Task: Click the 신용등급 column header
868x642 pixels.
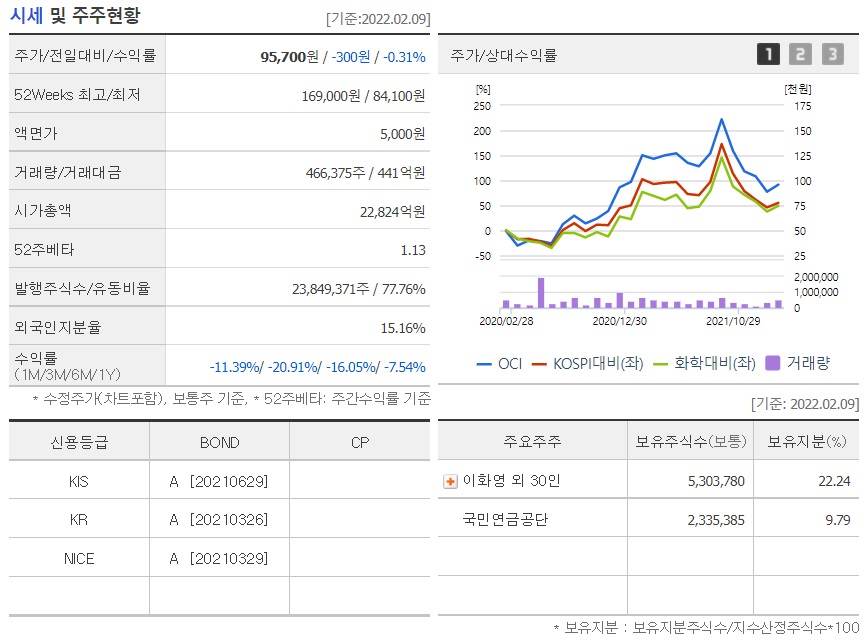Action: [x=79, y=442]
